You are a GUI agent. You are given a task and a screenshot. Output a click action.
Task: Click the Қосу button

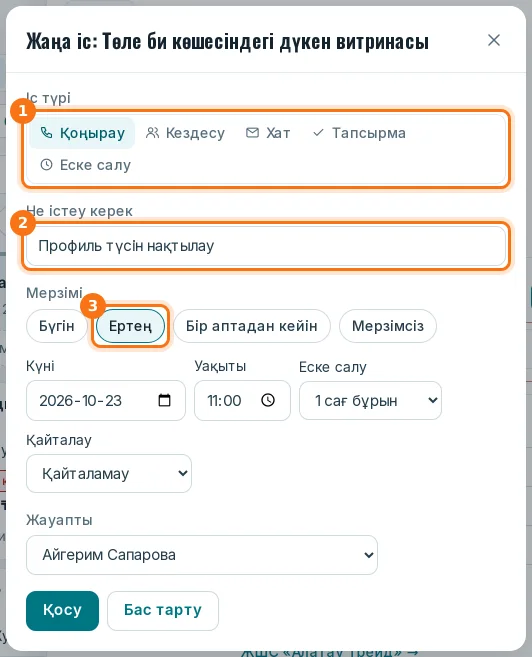click(x=62, y=610)
